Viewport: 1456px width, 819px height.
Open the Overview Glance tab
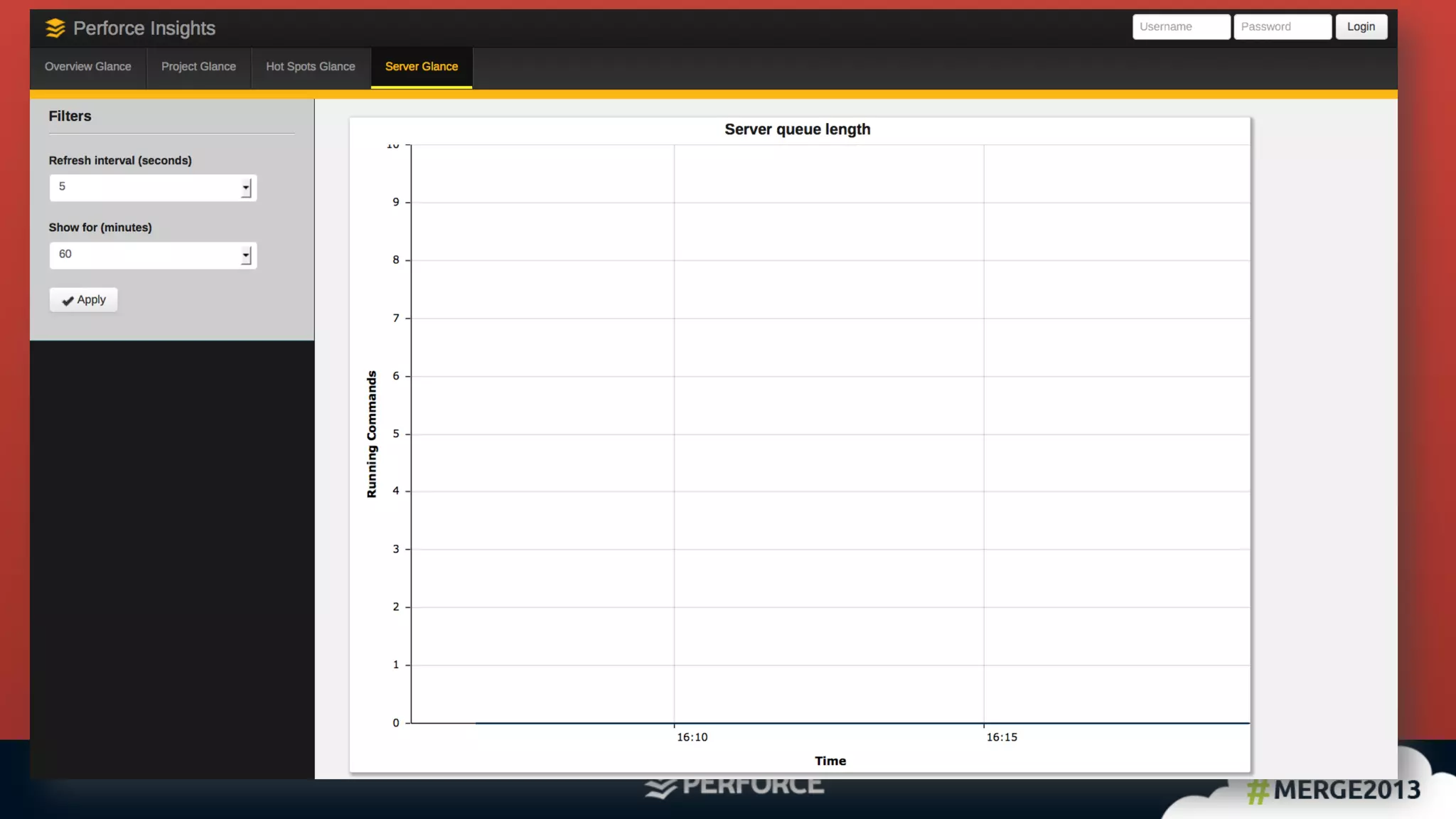(88, 67)
